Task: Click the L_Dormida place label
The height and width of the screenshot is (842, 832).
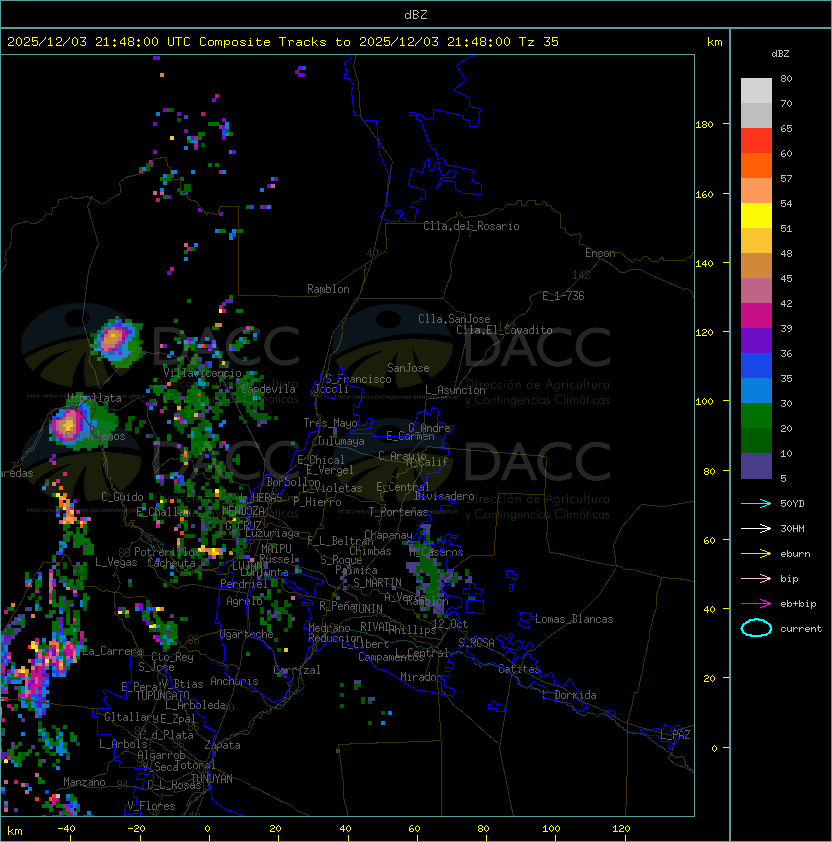Action: (569, 695)
